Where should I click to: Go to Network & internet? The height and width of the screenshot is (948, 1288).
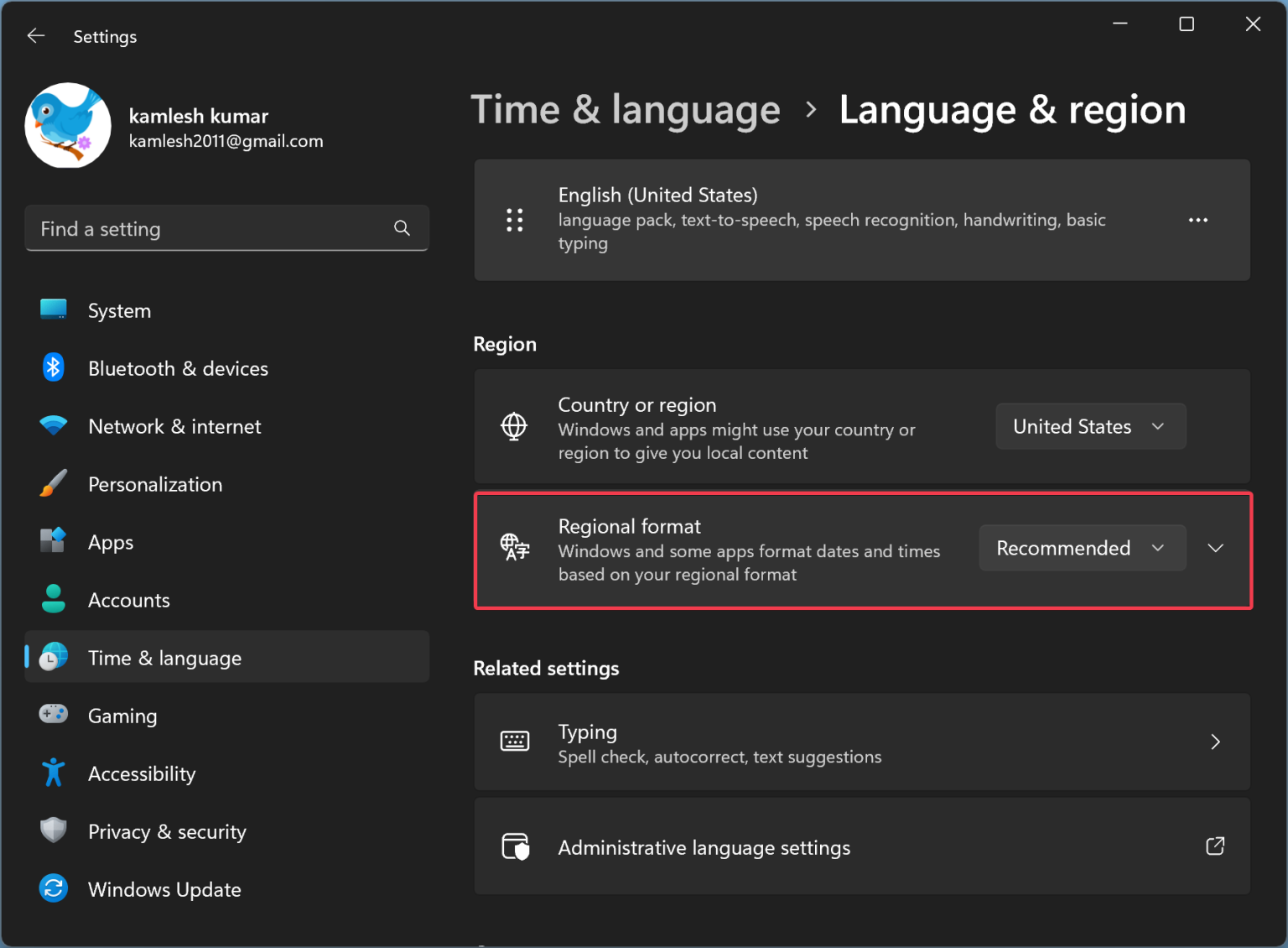point(174,426)
